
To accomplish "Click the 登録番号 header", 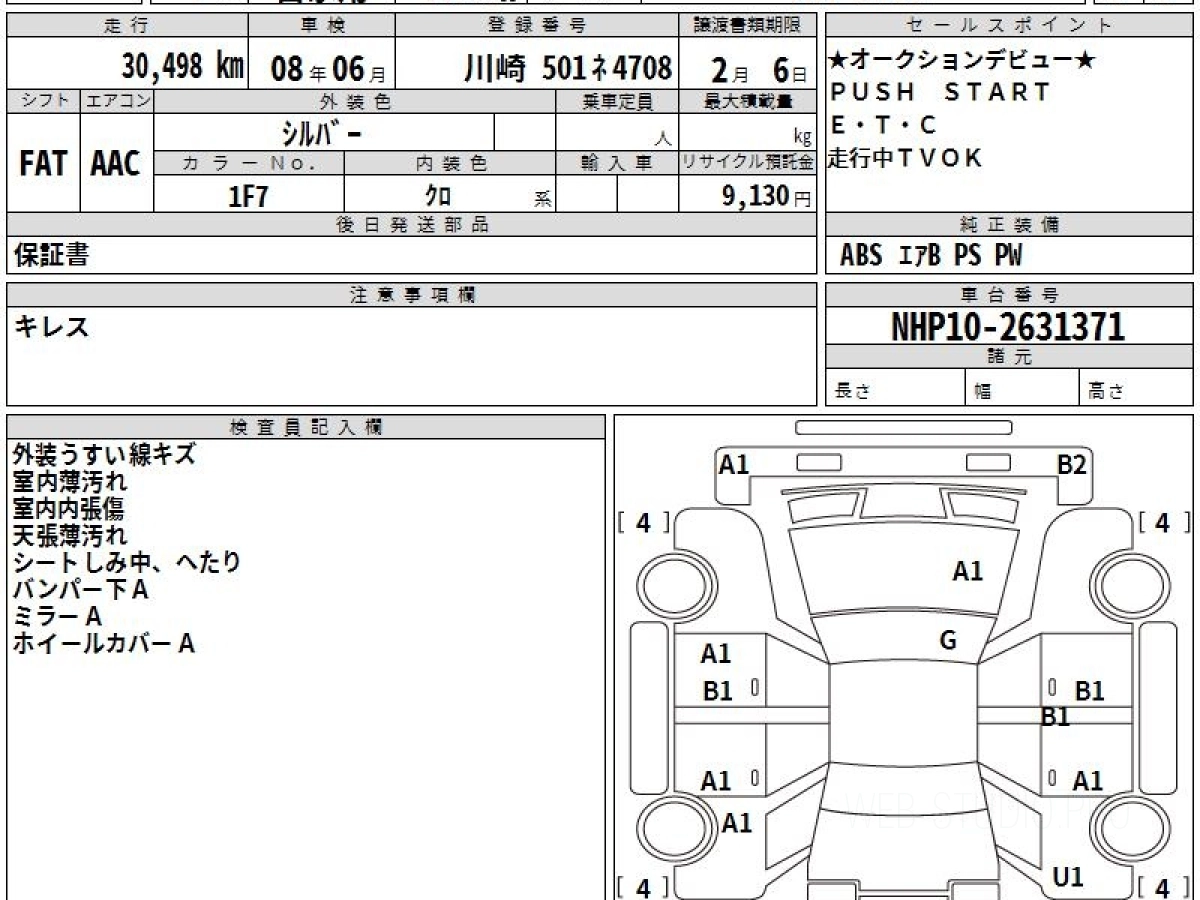I will [538, 26].
